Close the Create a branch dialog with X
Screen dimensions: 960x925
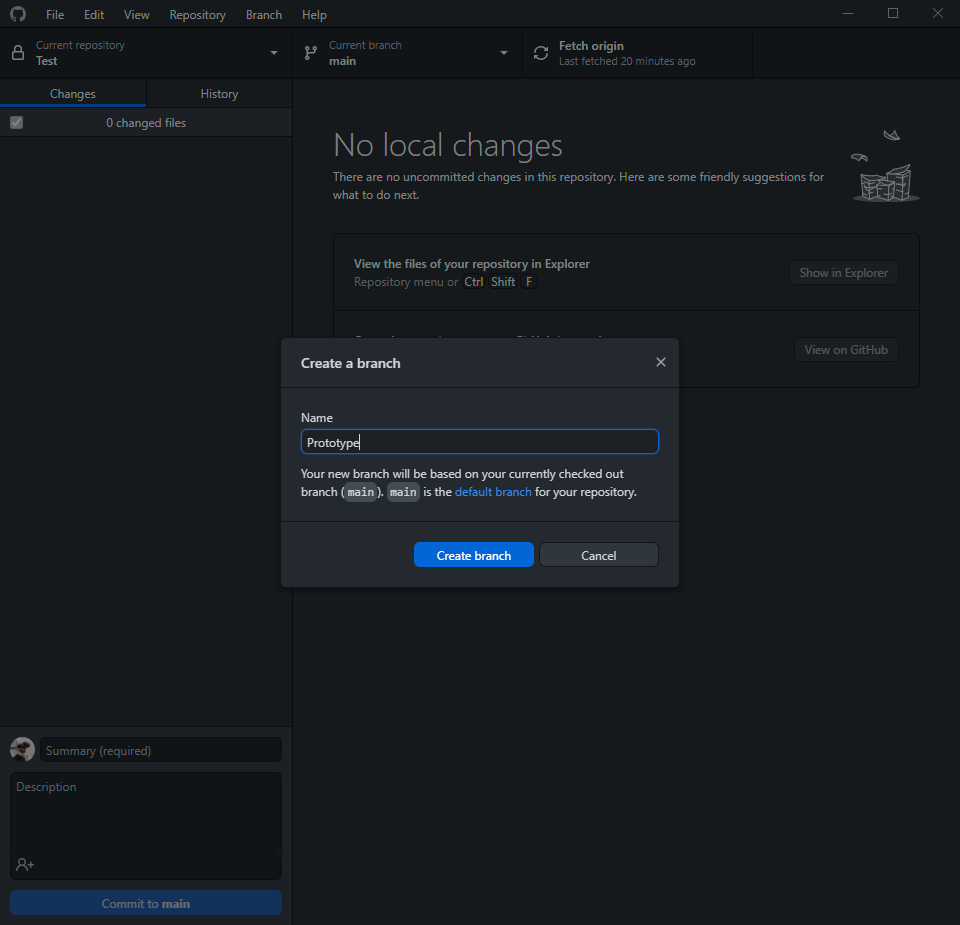pyautogui.click(x=660, y=362)
